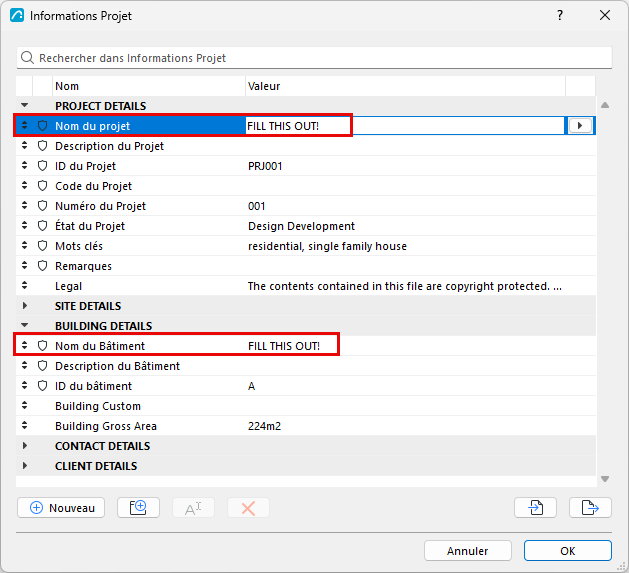Click the shield icon of État du Projet
Image resolution: width=629 pixels, height=573 pixels.
pos(43,226)
